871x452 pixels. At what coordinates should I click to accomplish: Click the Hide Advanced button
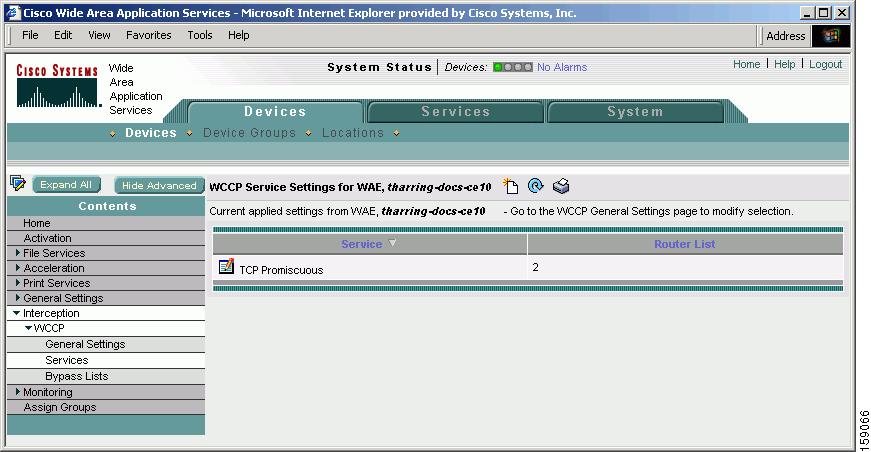159,185
